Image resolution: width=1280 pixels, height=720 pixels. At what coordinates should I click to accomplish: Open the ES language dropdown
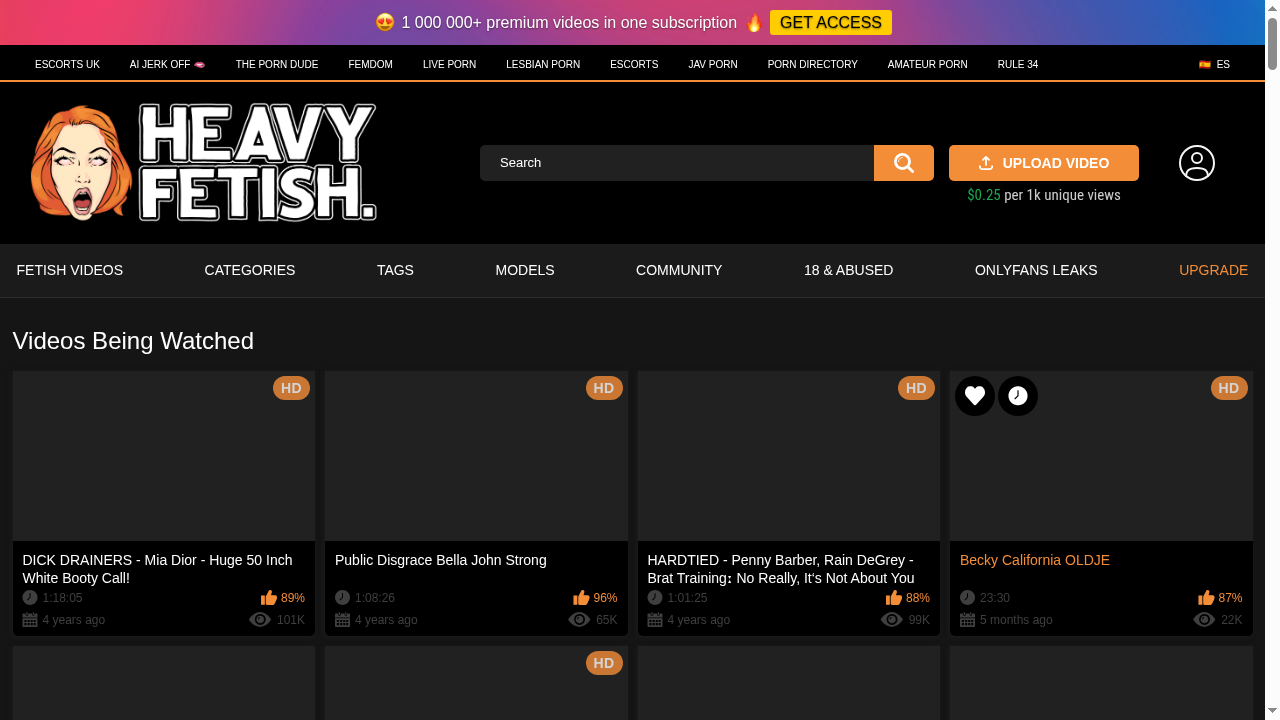[1214, 63]
